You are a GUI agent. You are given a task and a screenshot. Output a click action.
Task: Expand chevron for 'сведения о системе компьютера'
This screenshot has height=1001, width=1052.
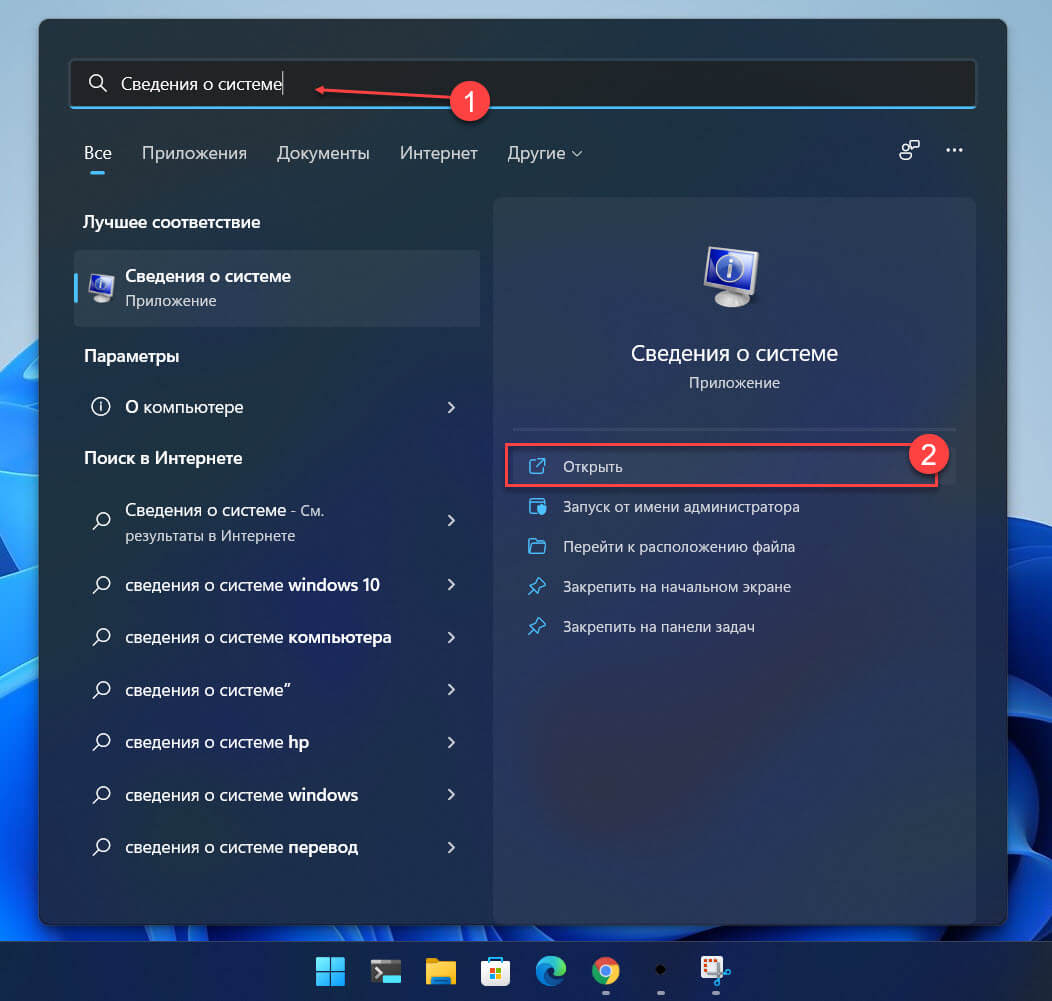tap(451, 637)
